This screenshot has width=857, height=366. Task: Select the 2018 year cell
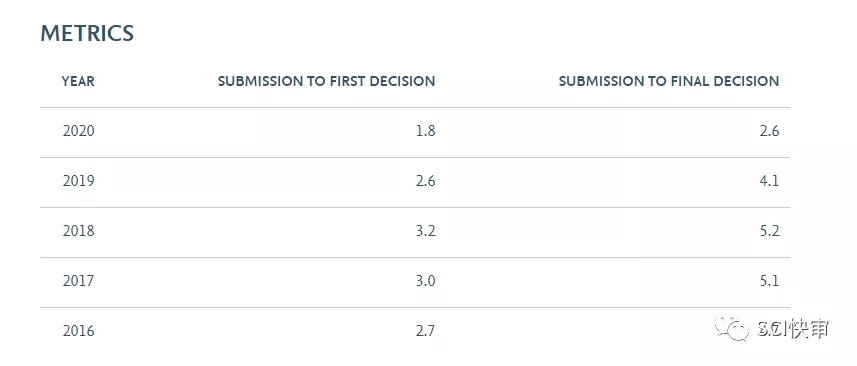tap(78, 231)
